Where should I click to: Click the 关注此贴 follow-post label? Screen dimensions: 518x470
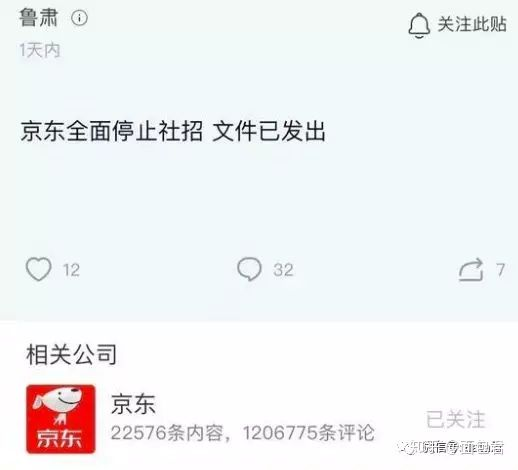coord(472,24)
